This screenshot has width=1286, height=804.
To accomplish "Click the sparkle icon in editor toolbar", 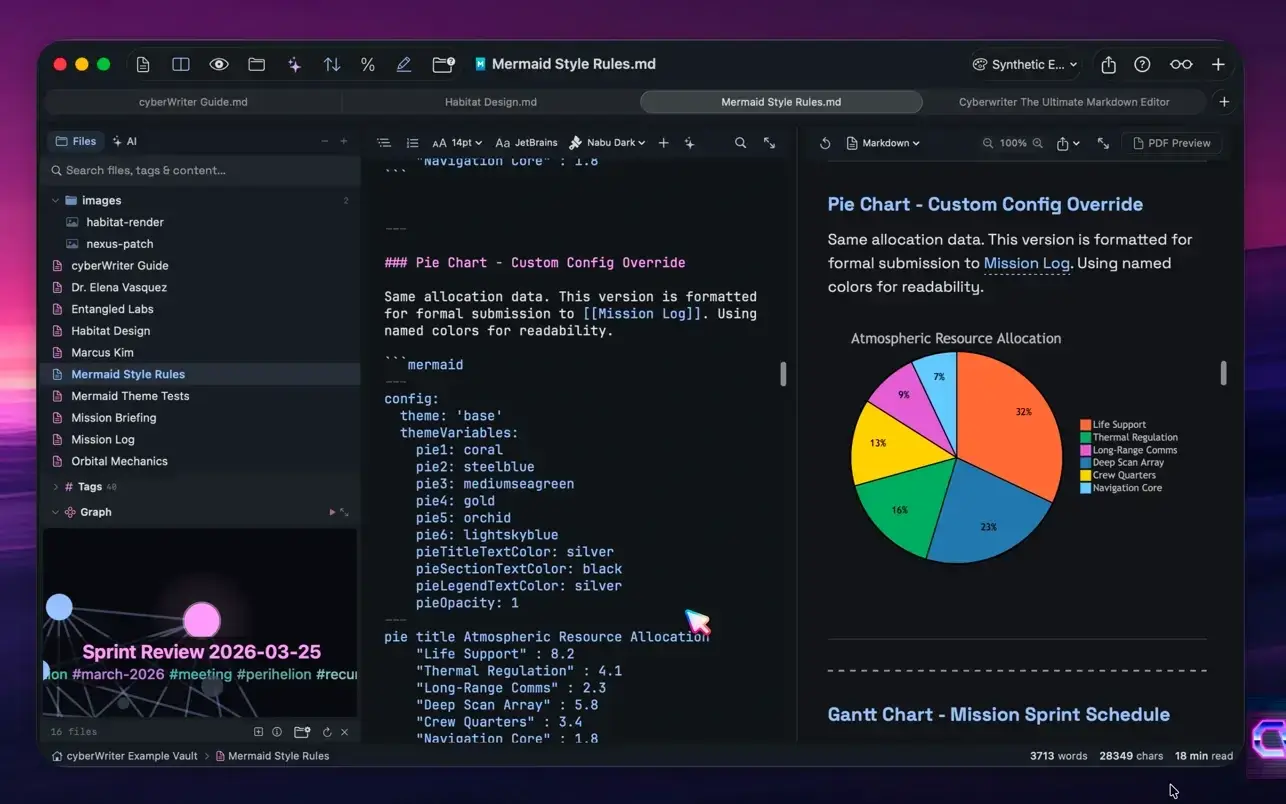I will click(x=689, y=143).
